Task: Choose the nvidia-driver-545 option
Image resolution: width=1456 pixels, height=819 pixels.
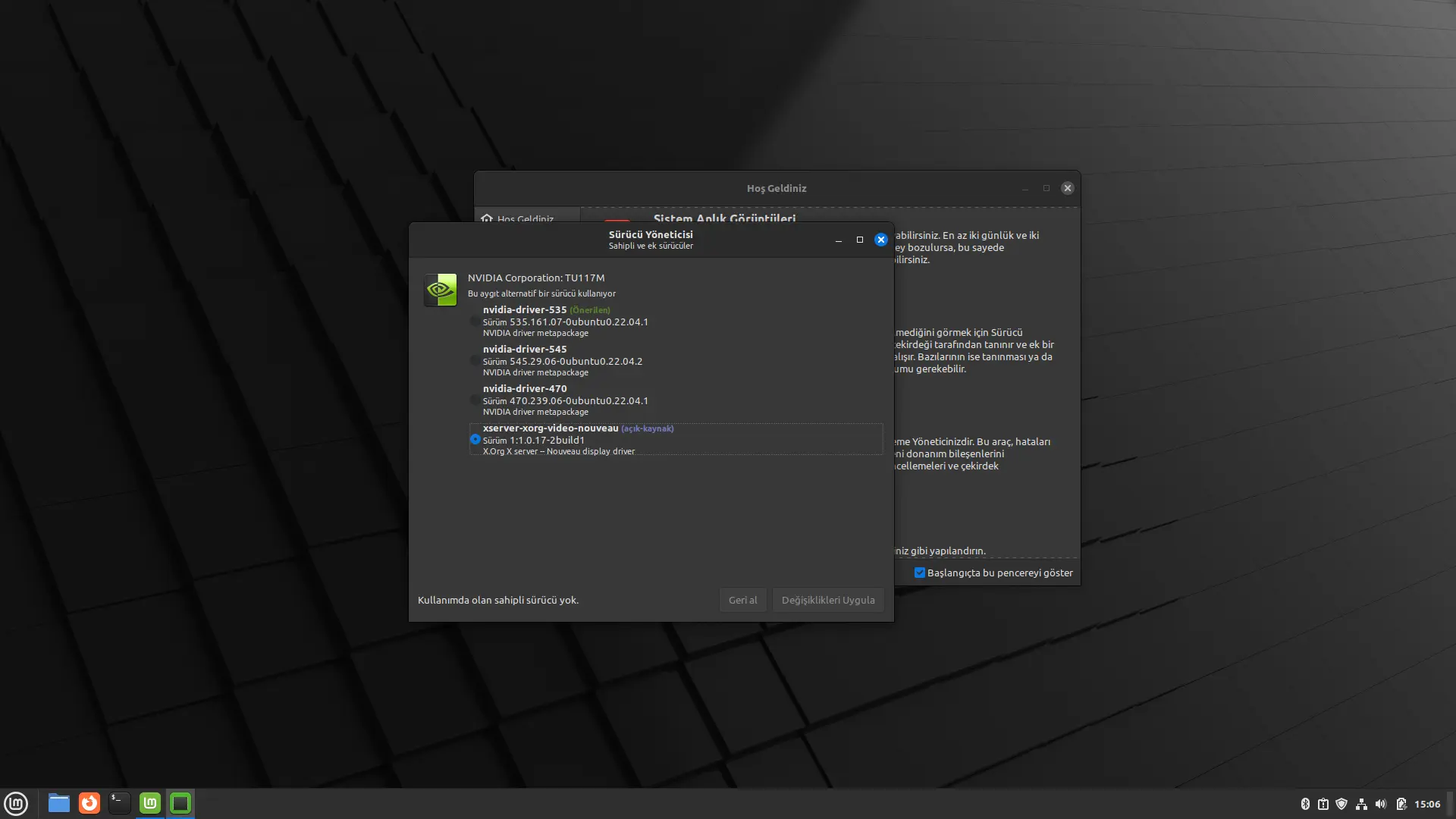Action: coord(475,361)
